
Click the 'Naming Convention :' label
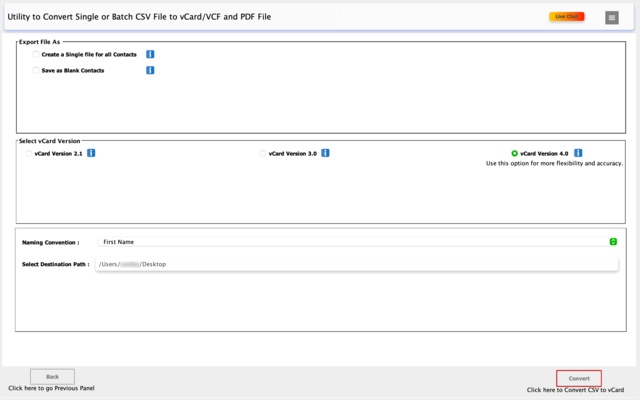pos(51,242)
